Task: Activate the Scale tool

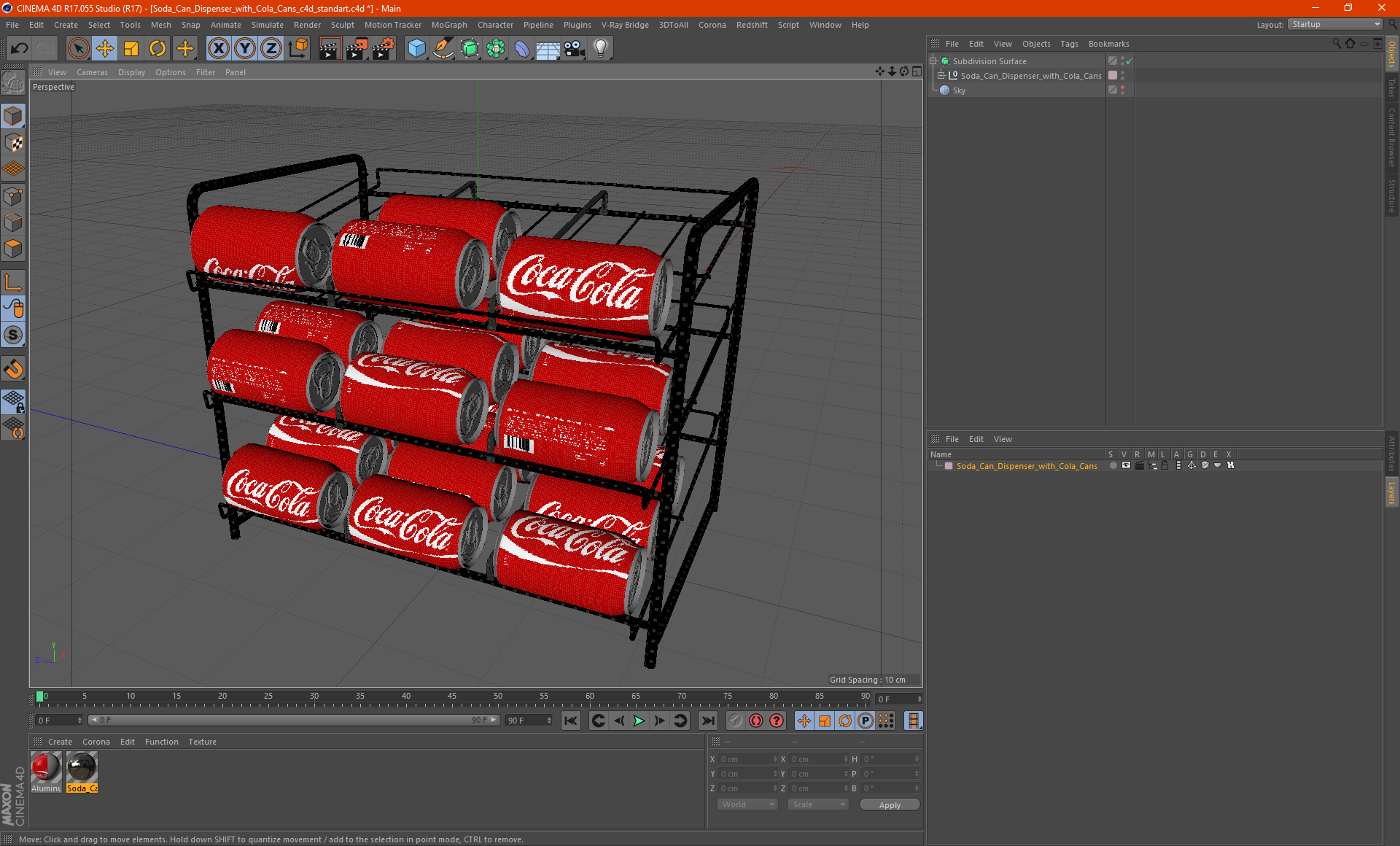Action: tap(131, 49)
